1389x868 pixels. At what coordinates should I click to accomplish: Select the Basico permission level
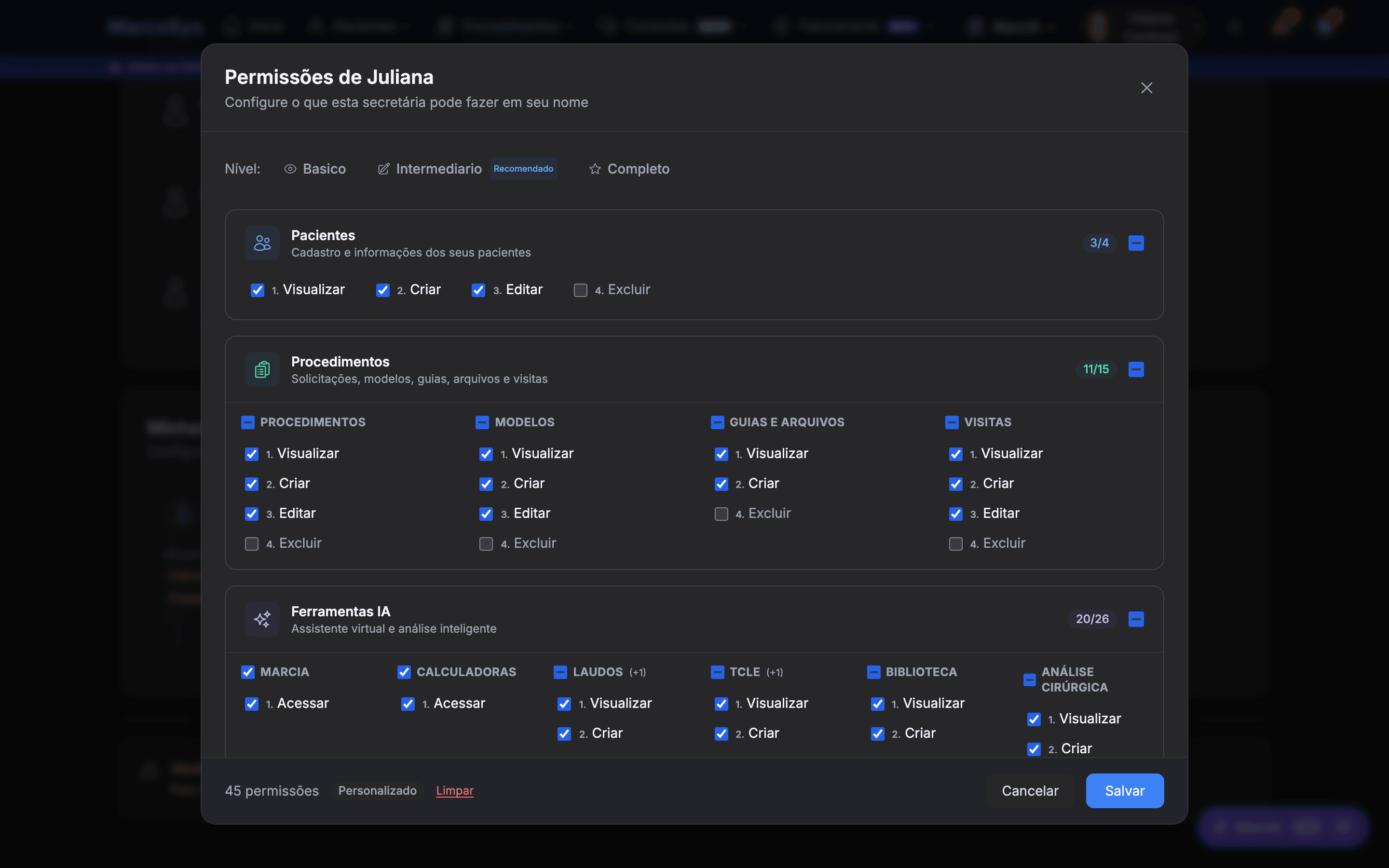315,169
